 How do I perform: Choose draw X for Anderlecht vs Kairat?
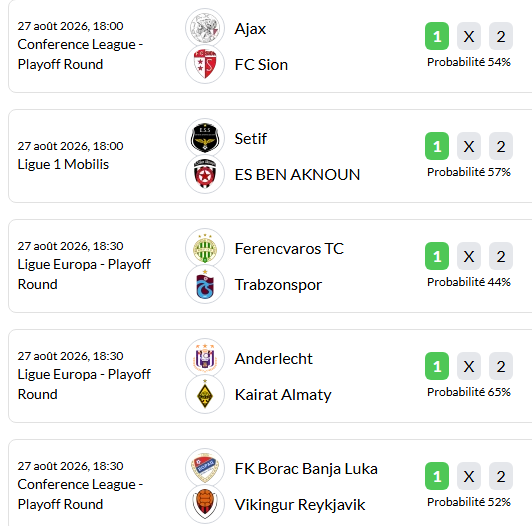pos(469,366)
